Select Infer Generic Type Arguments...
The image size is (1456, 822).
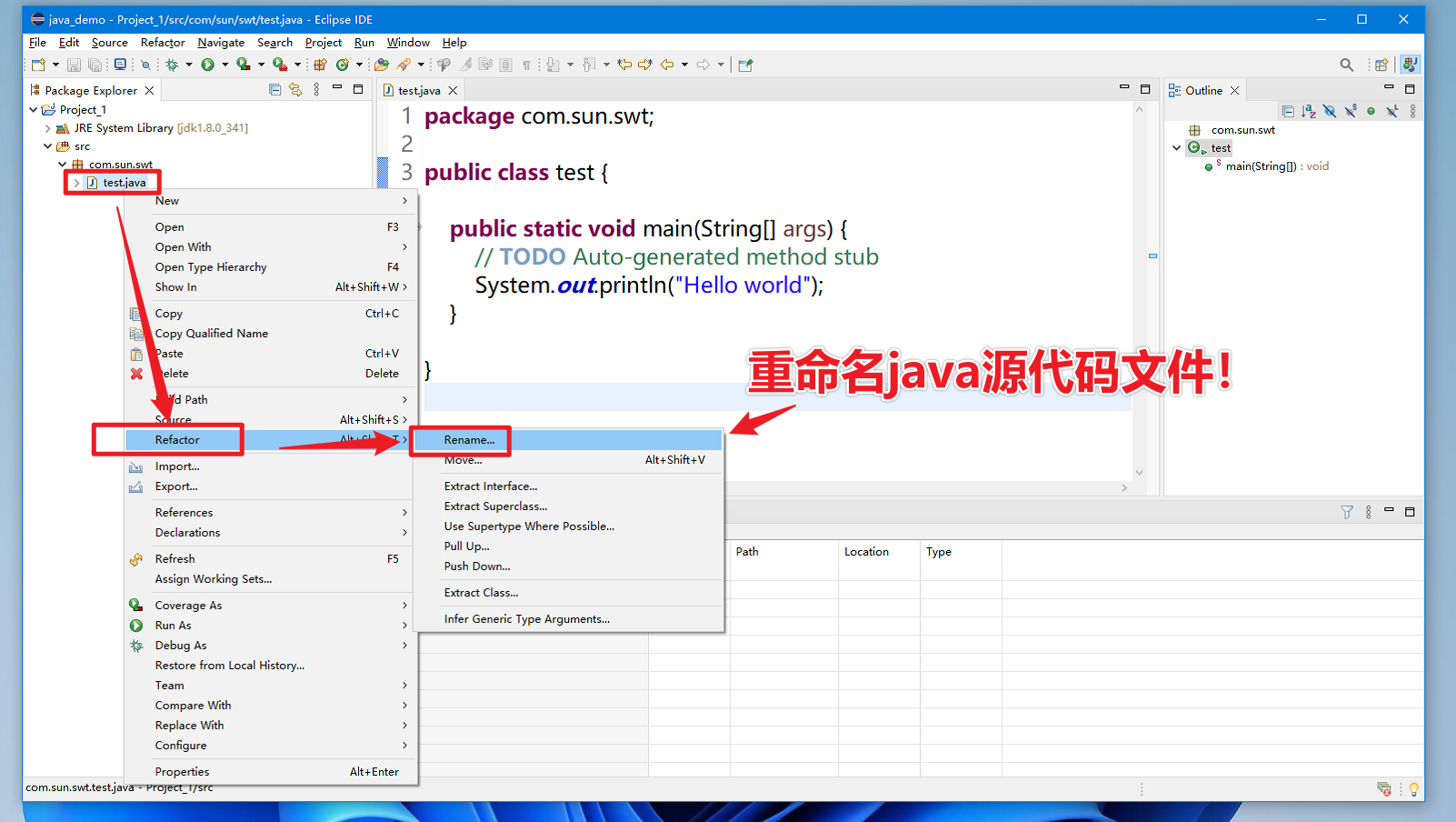[x=567, y=619]
